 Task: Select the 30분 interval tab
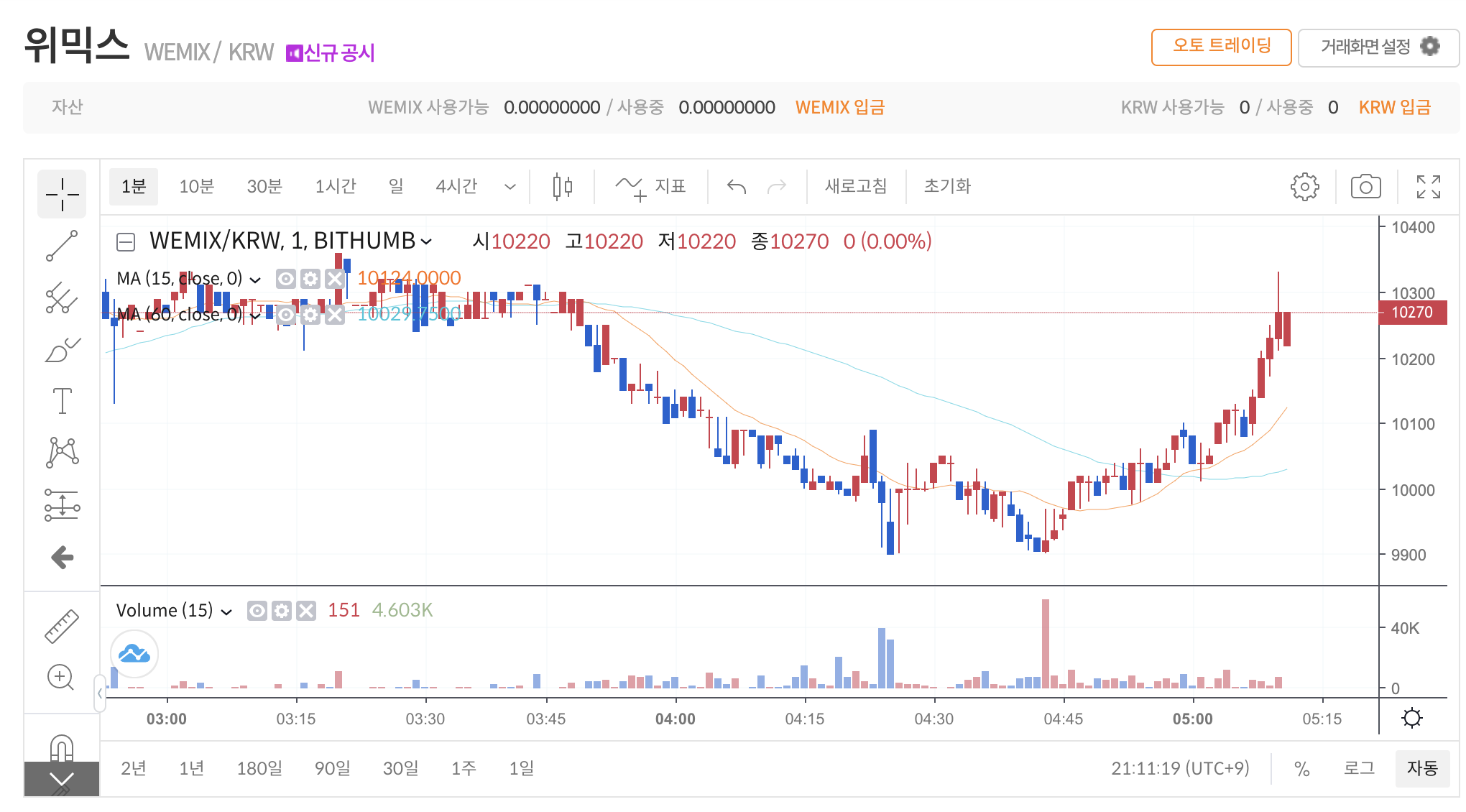coord(264,187)
